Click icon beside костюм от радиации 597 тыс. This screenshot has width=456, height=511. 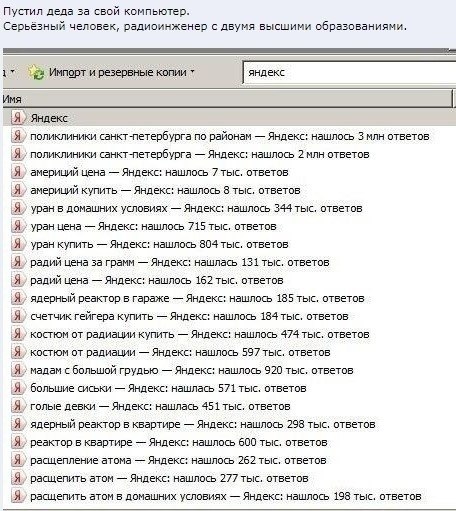(x=18, y=352)
